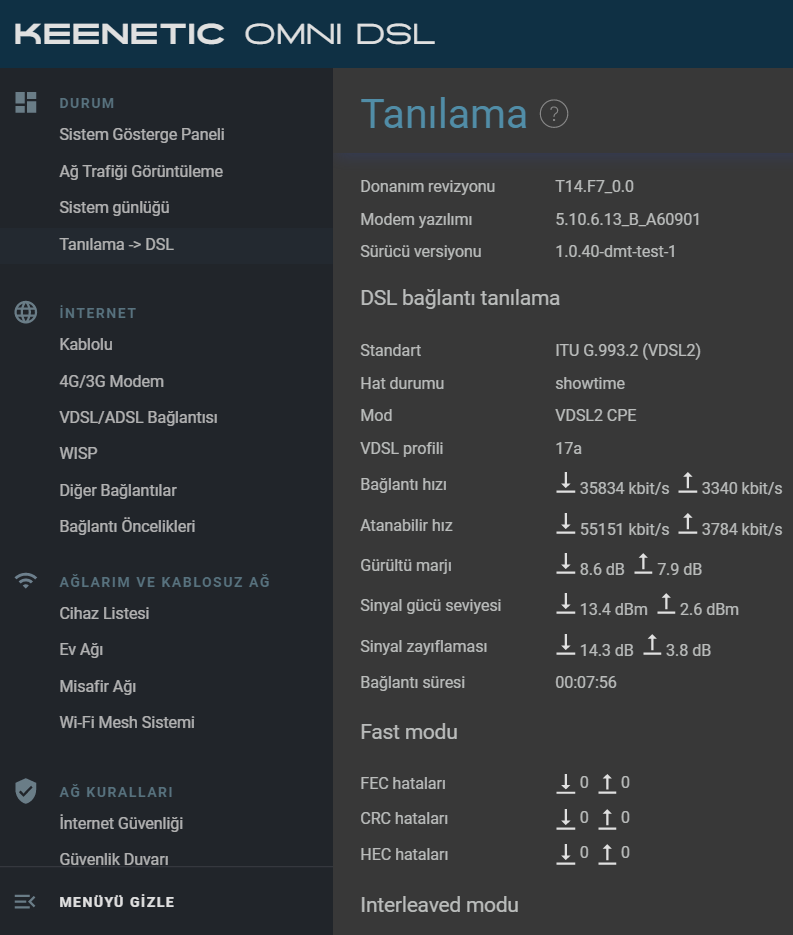Open Kablolu connection settings
This screenshot has width=793, height=935.
pyautogui.click(x=86, y=344)
